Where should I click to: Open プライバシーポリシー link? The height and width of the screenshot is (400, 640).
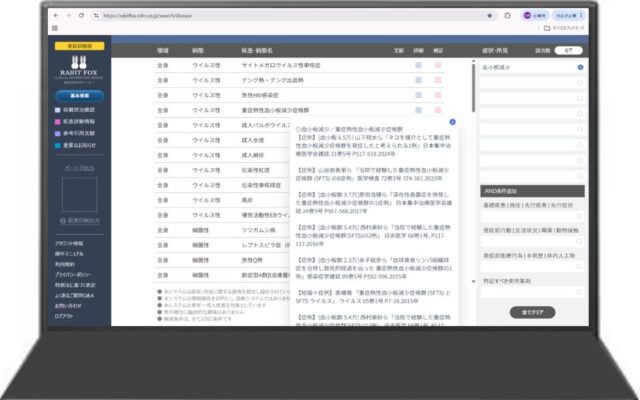pos(73,275)
